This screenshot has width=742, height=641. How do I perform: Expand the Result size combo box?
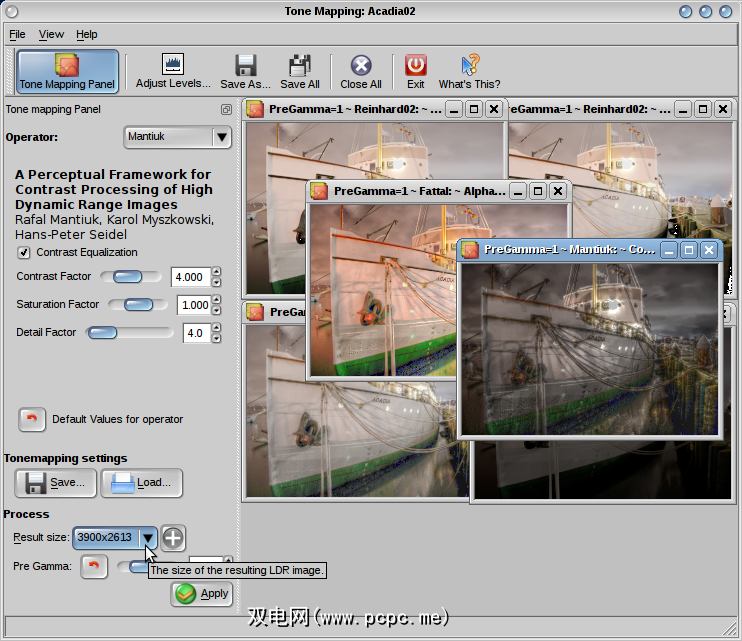(x=149, y=538)
